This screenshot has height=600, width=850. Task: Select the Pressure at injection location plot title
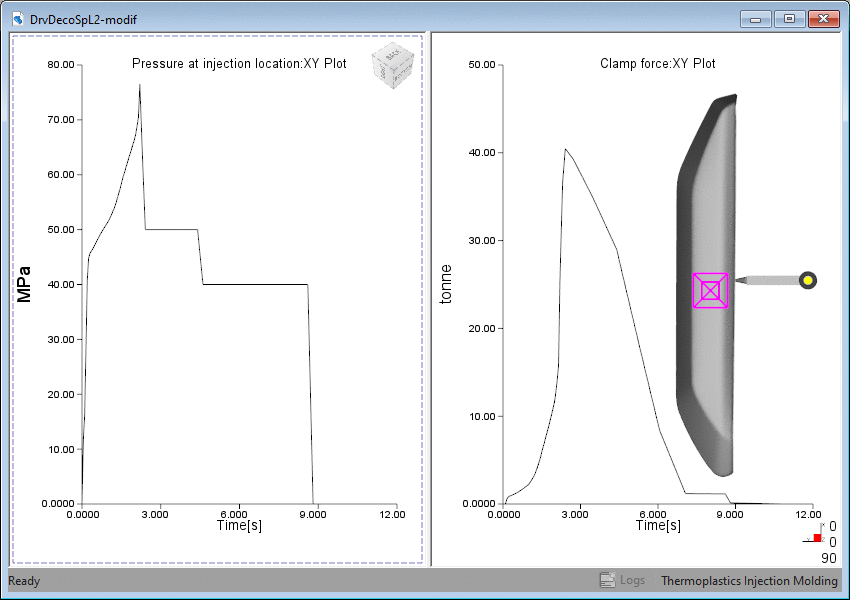point(240,63)
